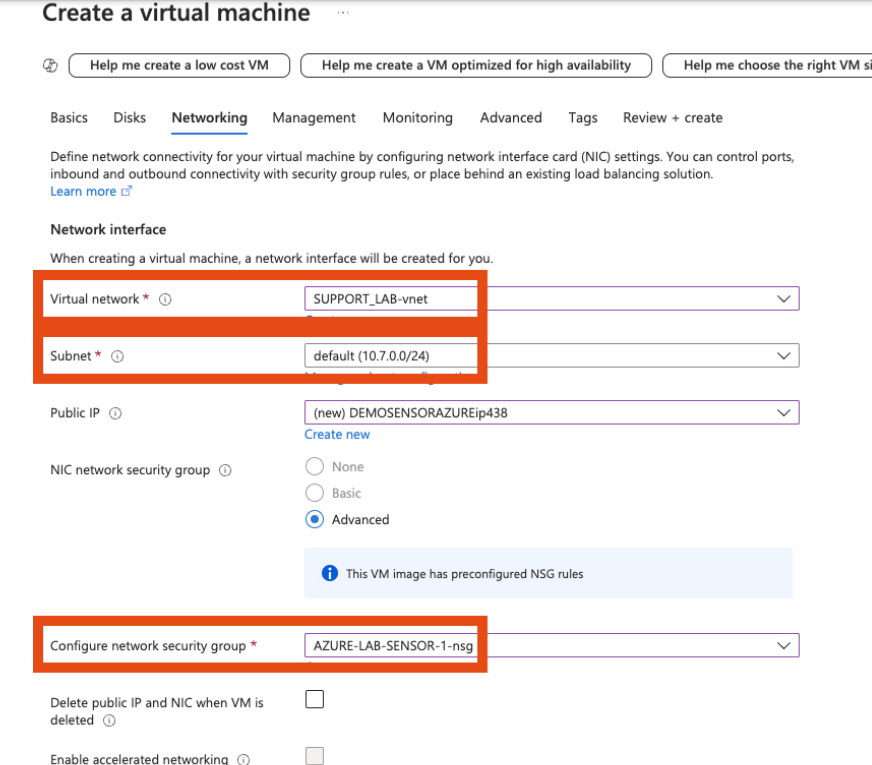This screenshot has width=872, height=765.
Task: Open the Networking tab
Action: click(x=209, y=118)
